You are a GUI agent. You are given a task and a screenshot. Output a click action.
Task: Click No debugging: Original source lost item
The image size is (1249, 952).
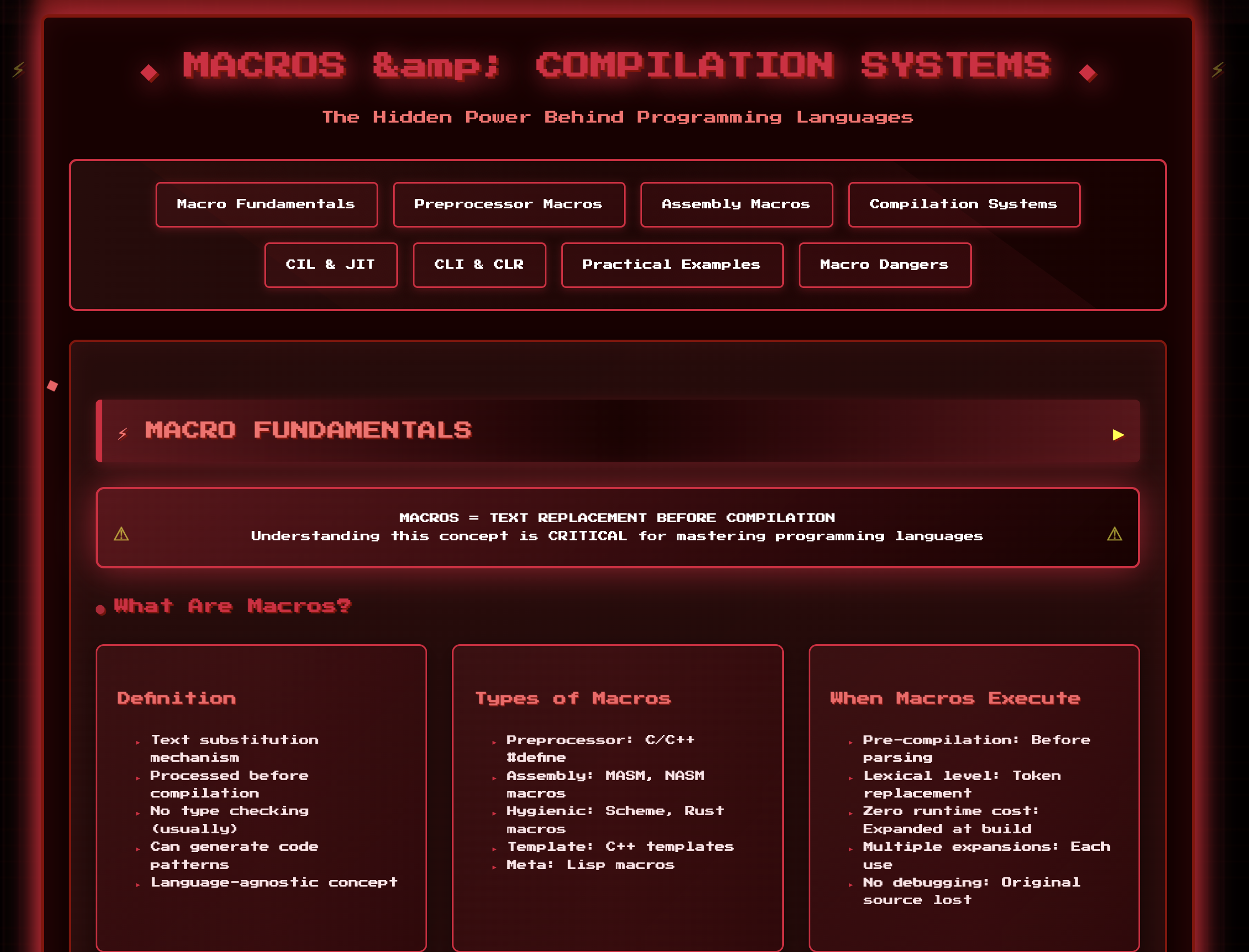point(971,892)
